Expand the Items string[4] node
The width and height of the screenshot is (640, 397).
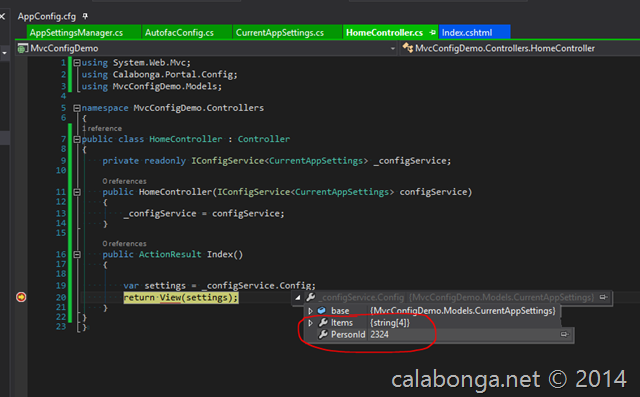click(x=310, y=323)
